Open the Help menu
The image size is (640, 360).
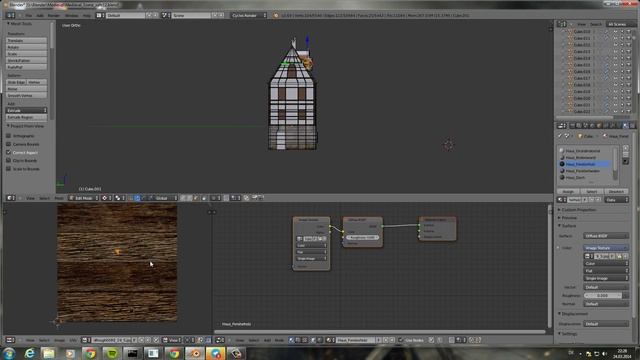tap(87, 16)
